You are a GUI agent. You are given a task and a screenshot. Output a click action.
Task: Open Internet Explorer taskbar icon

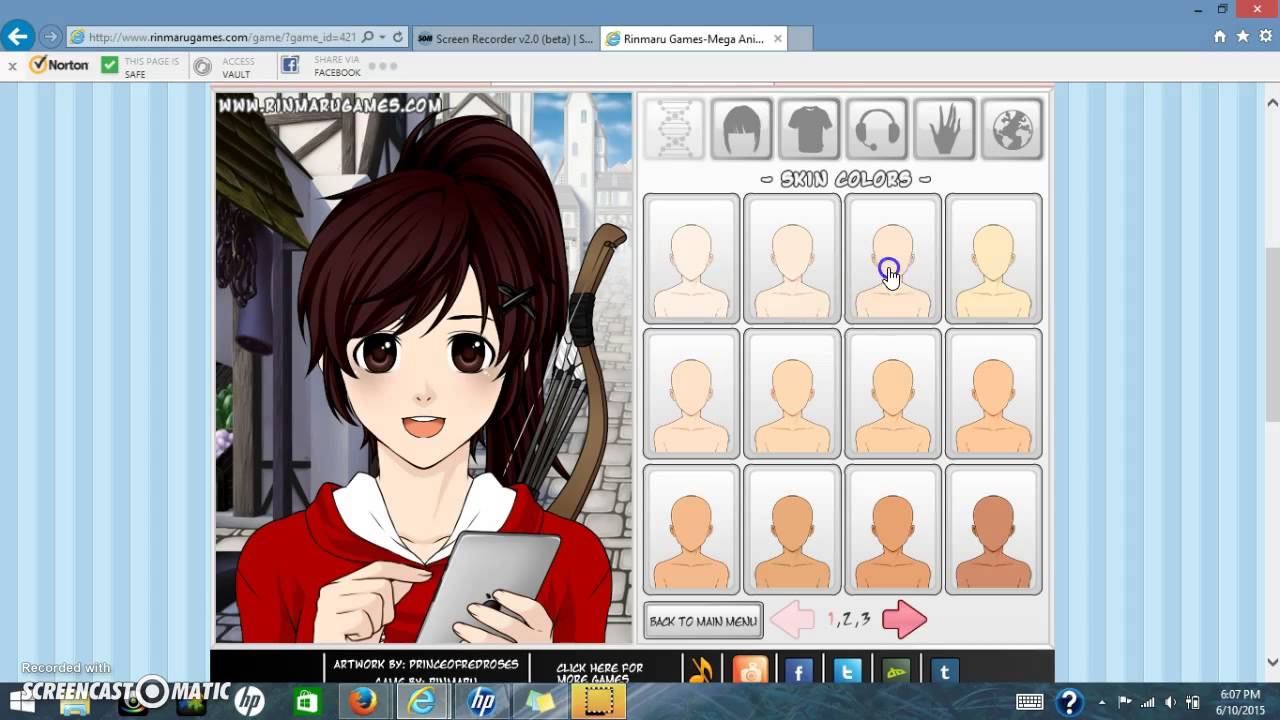tap(422, 701)
